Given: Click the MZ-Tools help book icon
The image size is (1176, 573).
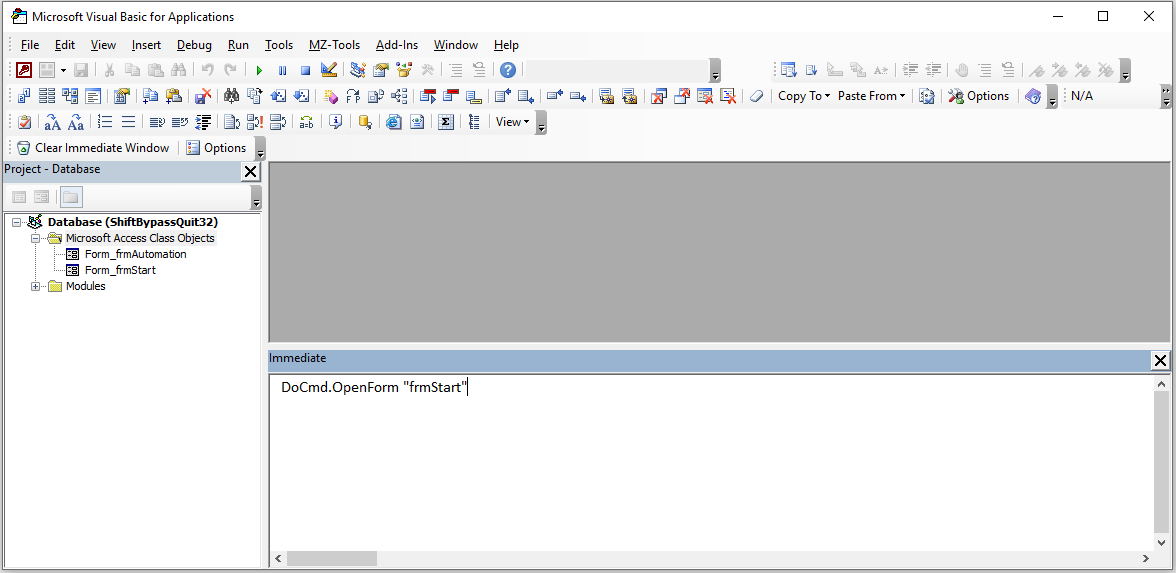Looking at the screenshot, I should tap(1033, 96).
